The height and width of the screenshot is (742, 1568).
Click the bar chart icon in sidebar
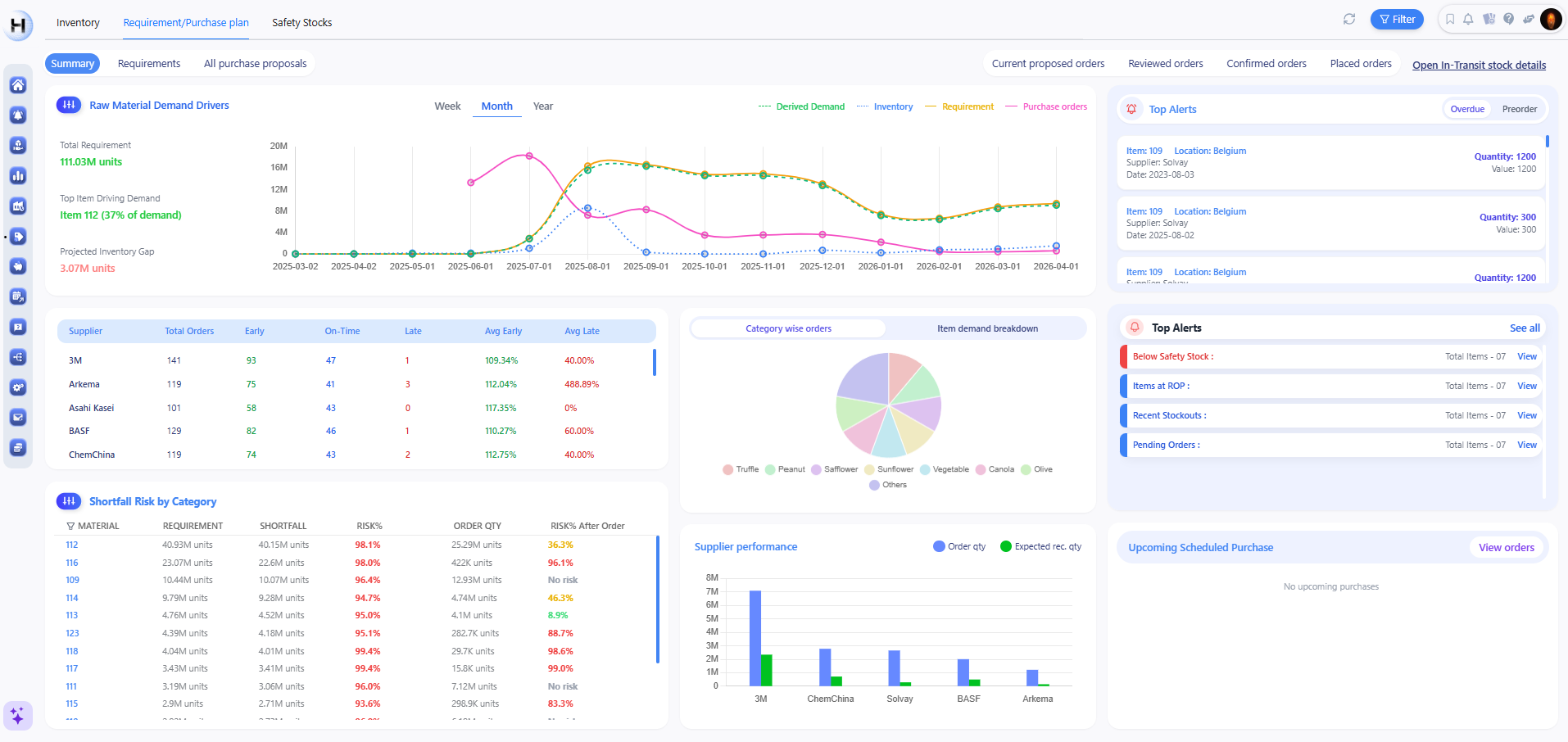click(18, 176)
